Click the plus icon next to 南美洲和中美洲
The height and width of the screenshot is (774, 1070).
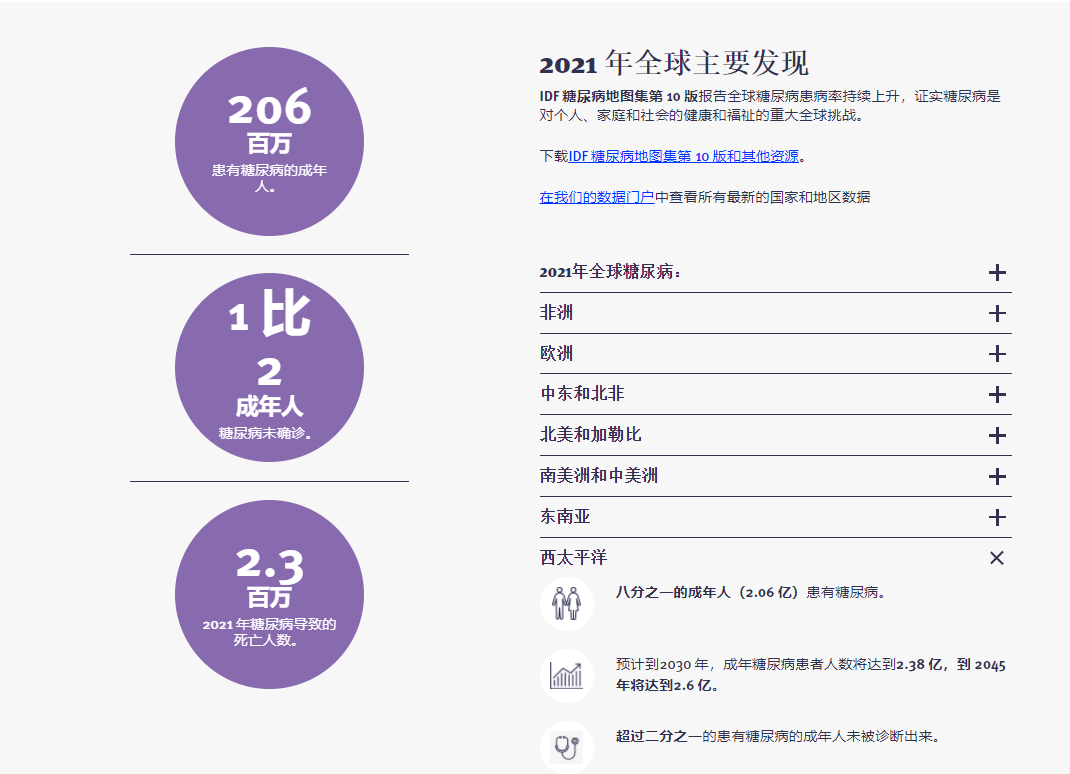[996, 477]
